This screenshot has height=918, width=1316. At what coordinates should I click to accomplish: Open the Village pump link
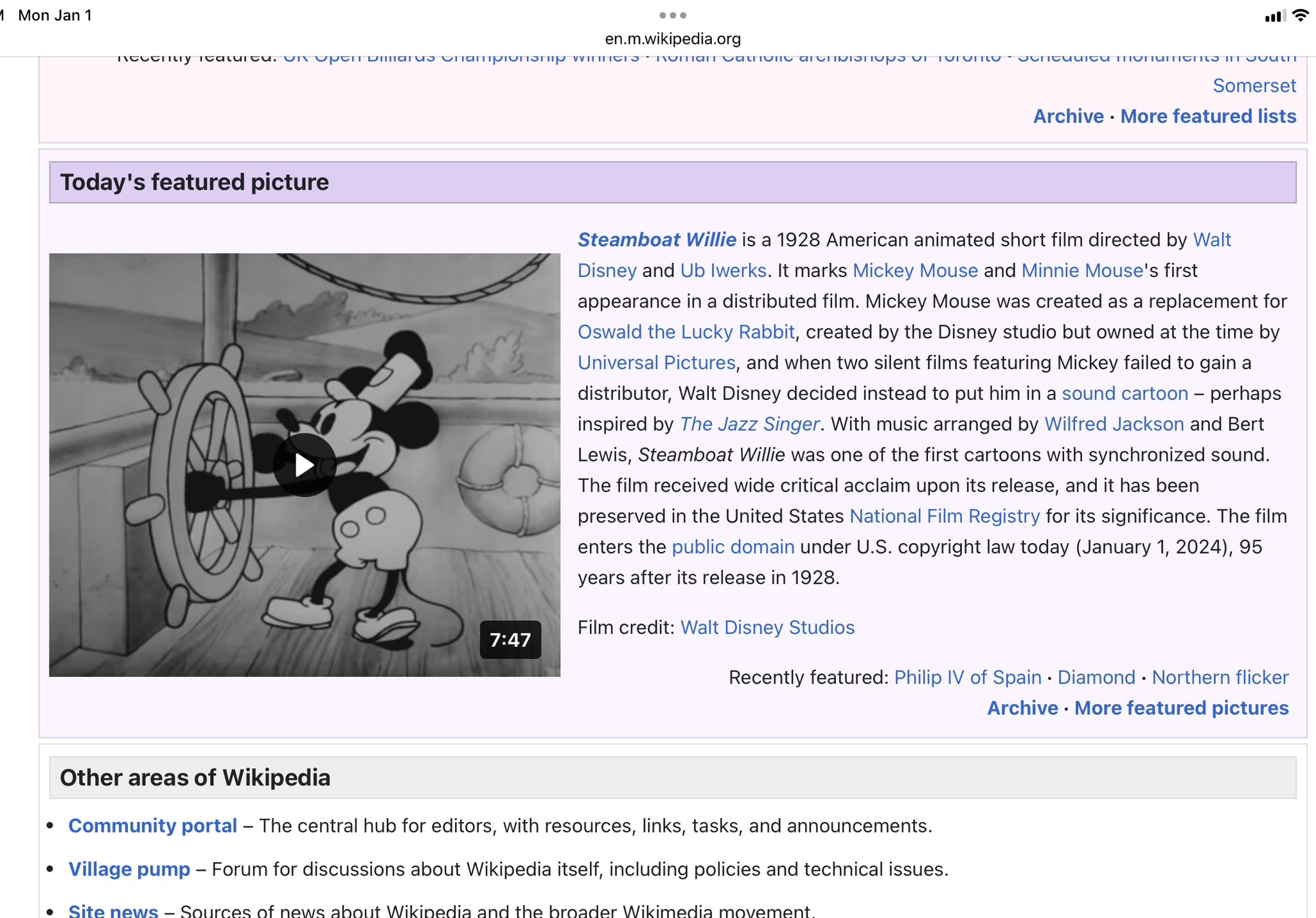tap(129, 870)
